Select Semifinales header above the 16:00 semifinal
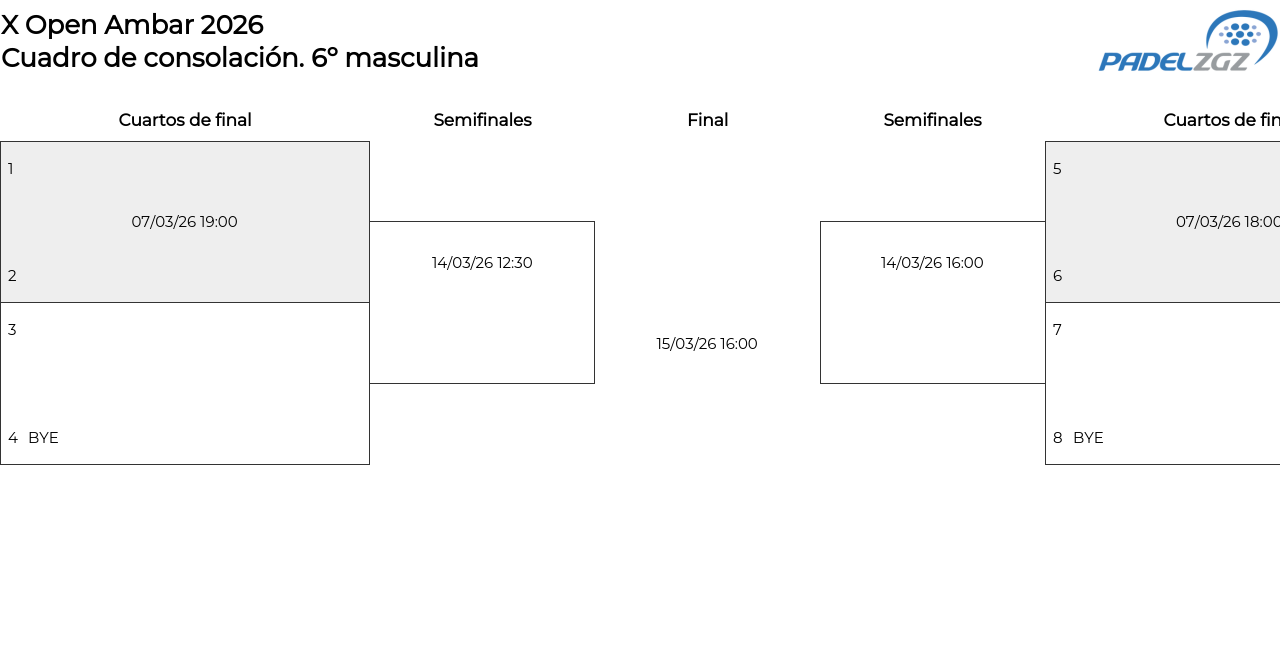This screenshot has height=664, width=1280. 932,120
